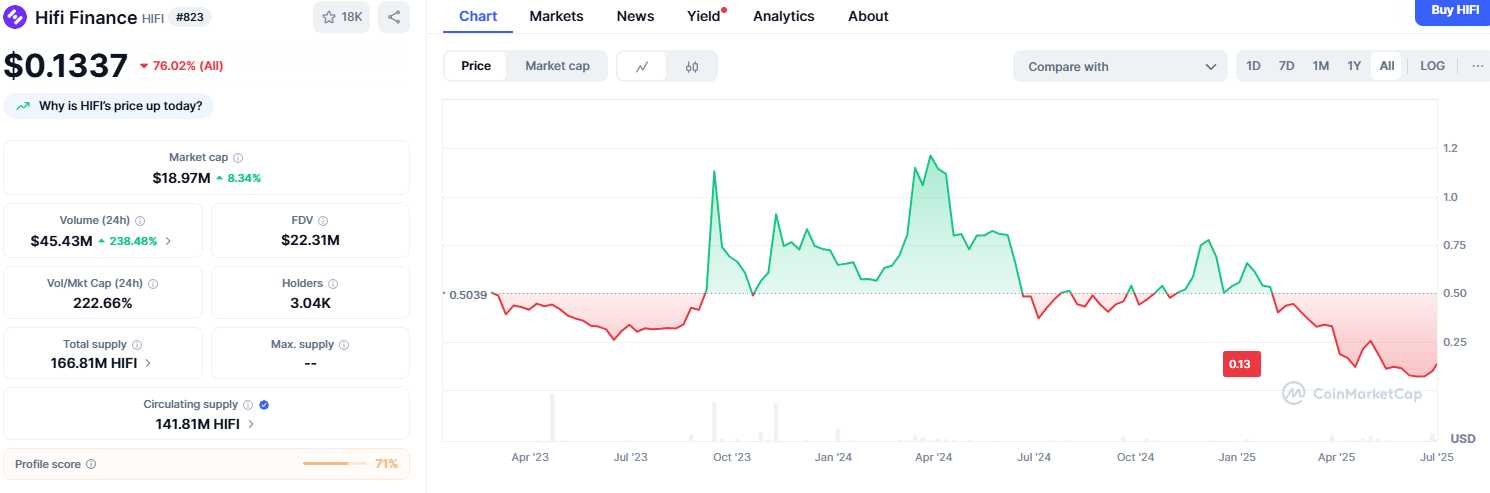Toggle LOG scale on chart

tap(1432, 66)
